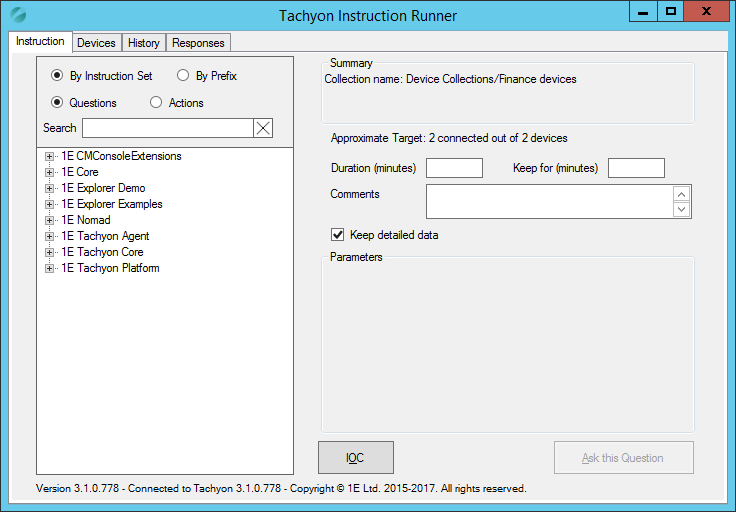Click the Tachyon app icon in title bar
Viewport: 736px width, 512px height.
click(18, 15)
